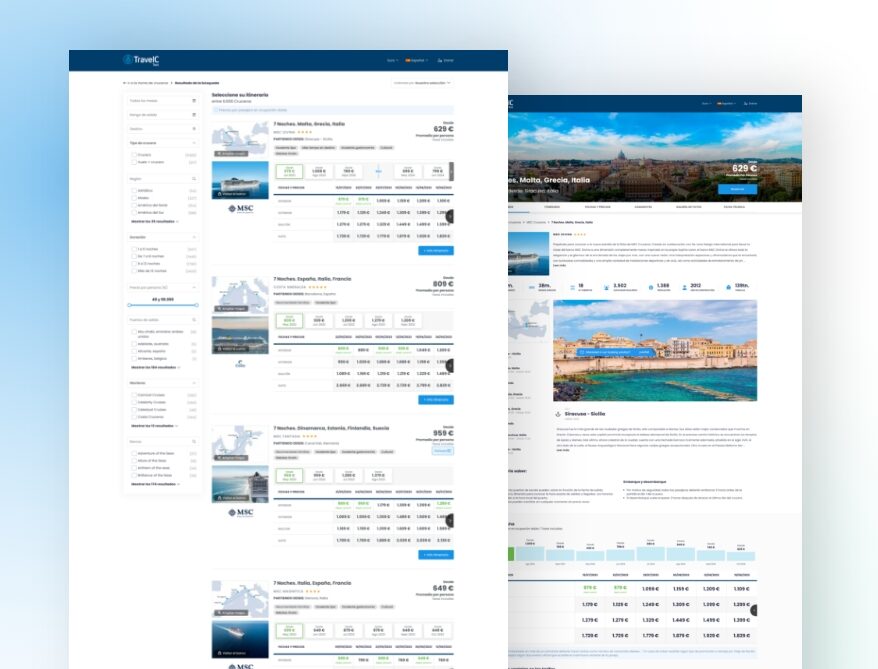This screenshot has height=669, width=878.
Task: Open route map thumbnail of Malta, Grecia cruise
Action: click(240, 139)
